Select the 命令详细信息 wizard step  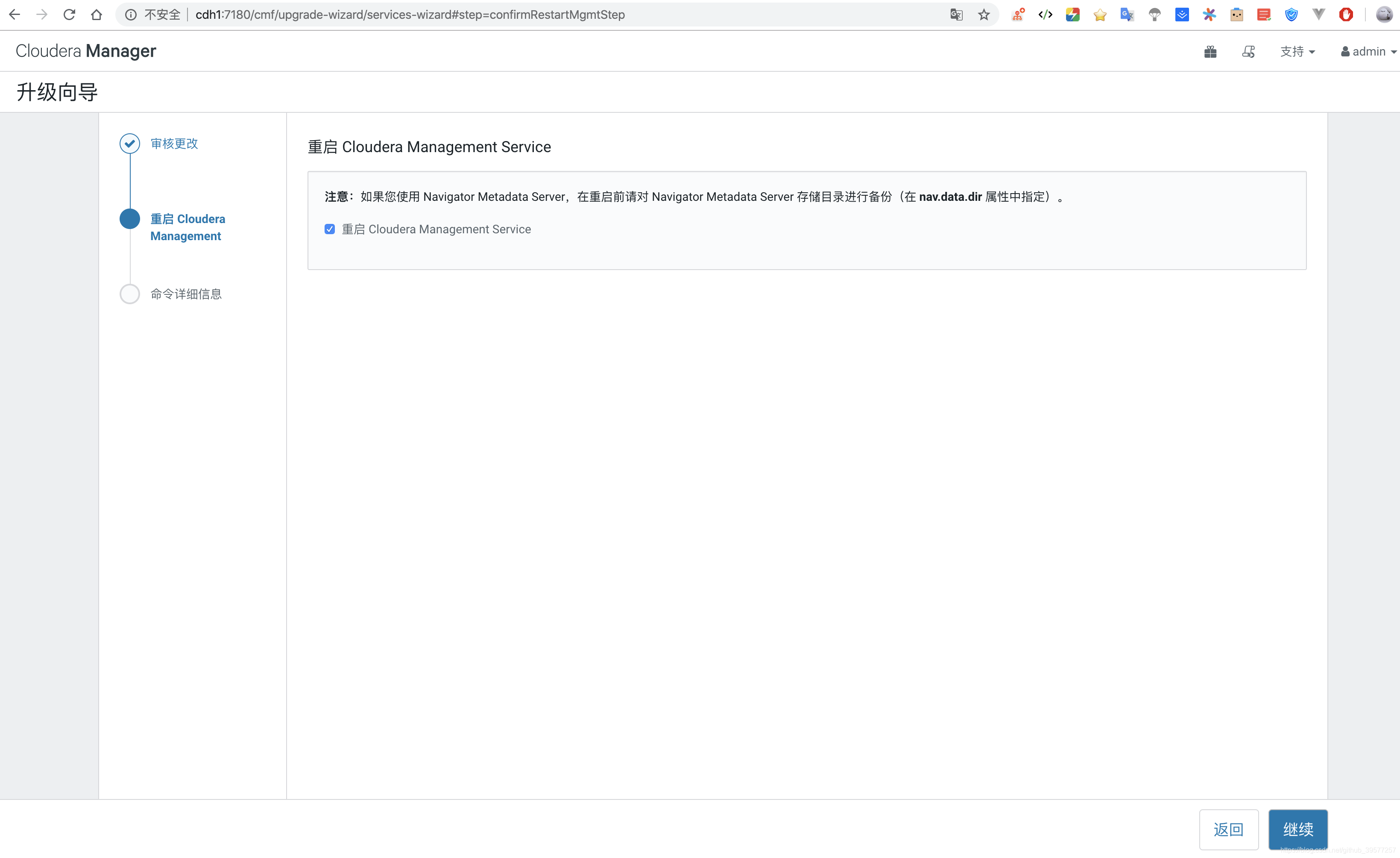[186, 294]
